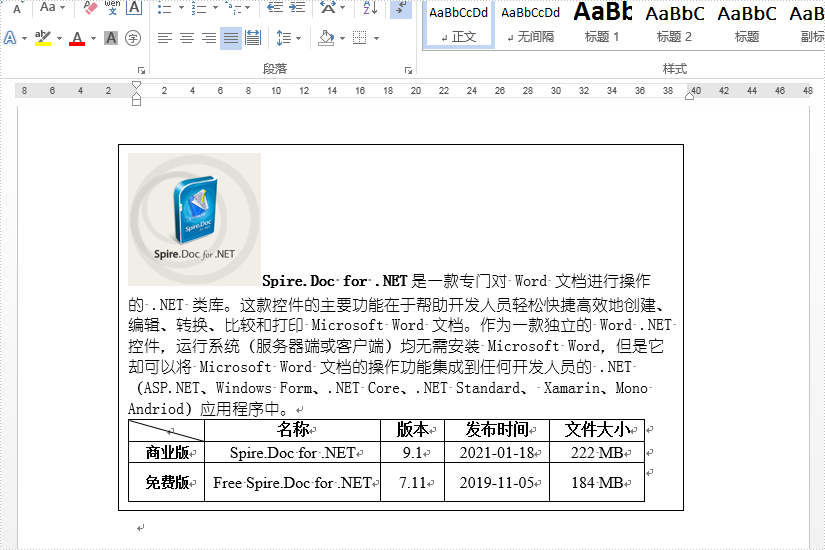Click the Shading paint bucket icon

pos(326,38)
